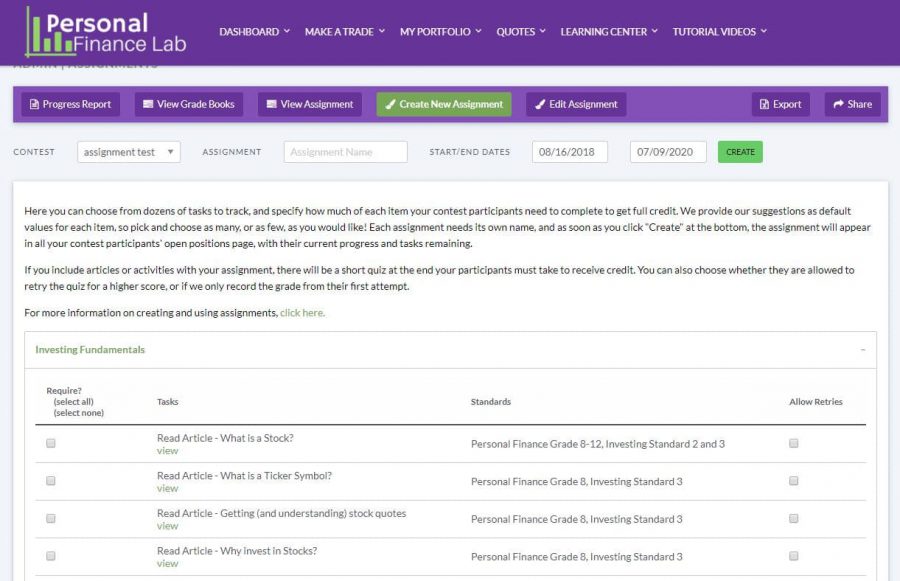Click the Export icon
This screenshot has width=900, height=581.
pyautogui.click(x=766, y=104)
